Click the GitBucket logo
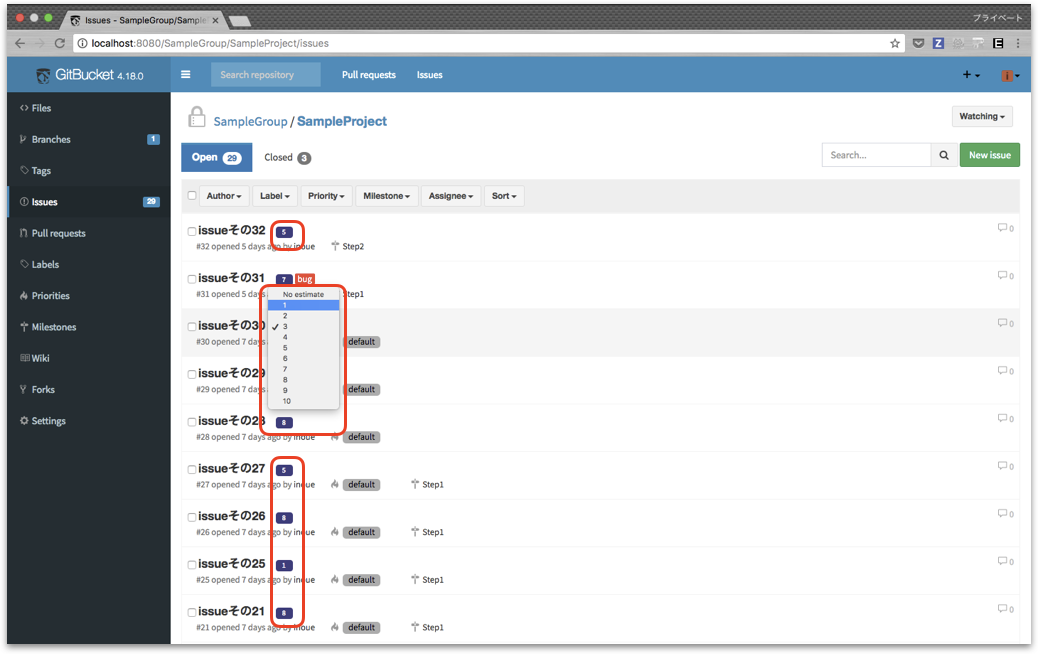 tap(43, 74)
